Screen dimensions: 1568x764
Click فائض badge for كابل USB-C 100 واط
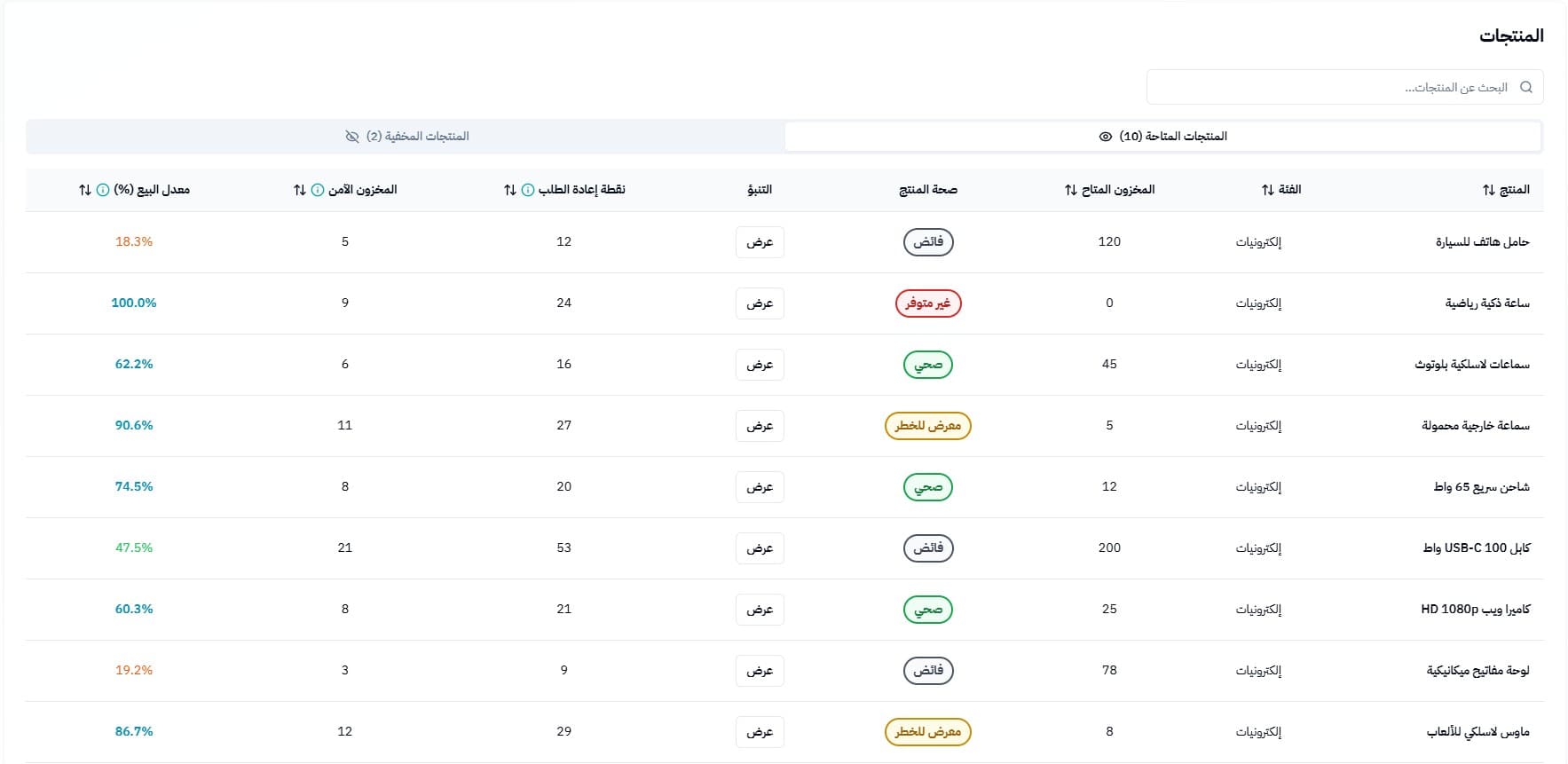[928, 548]
